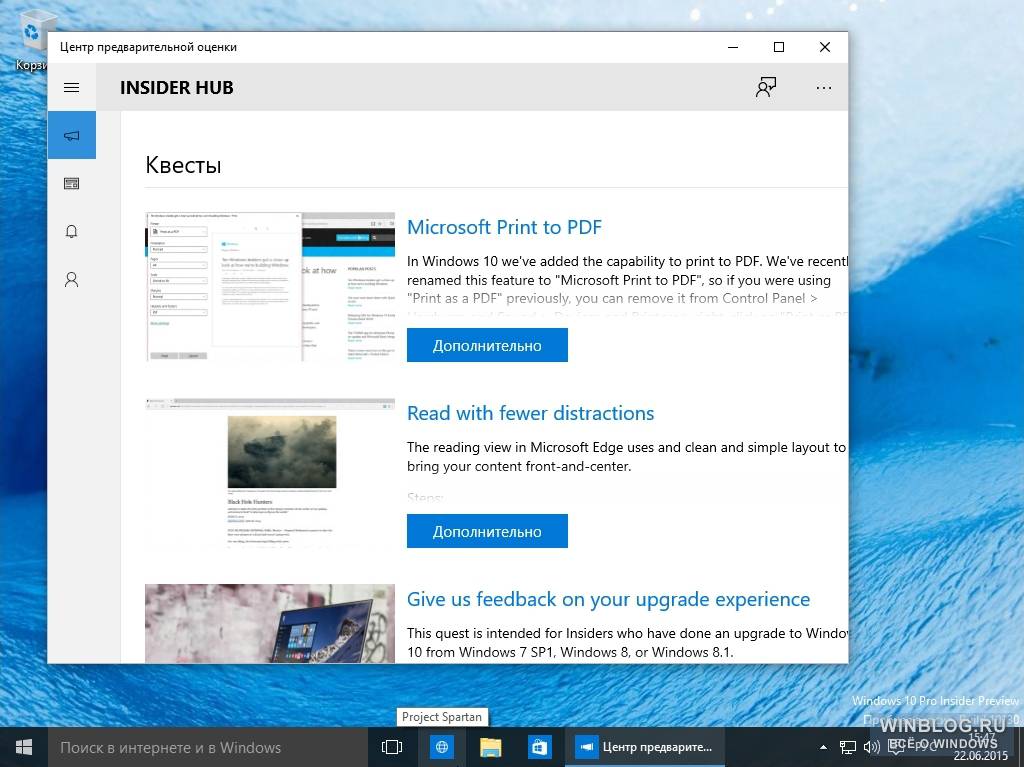Open "Give us feedback on your upgrade experience"

tap(608, 599)
